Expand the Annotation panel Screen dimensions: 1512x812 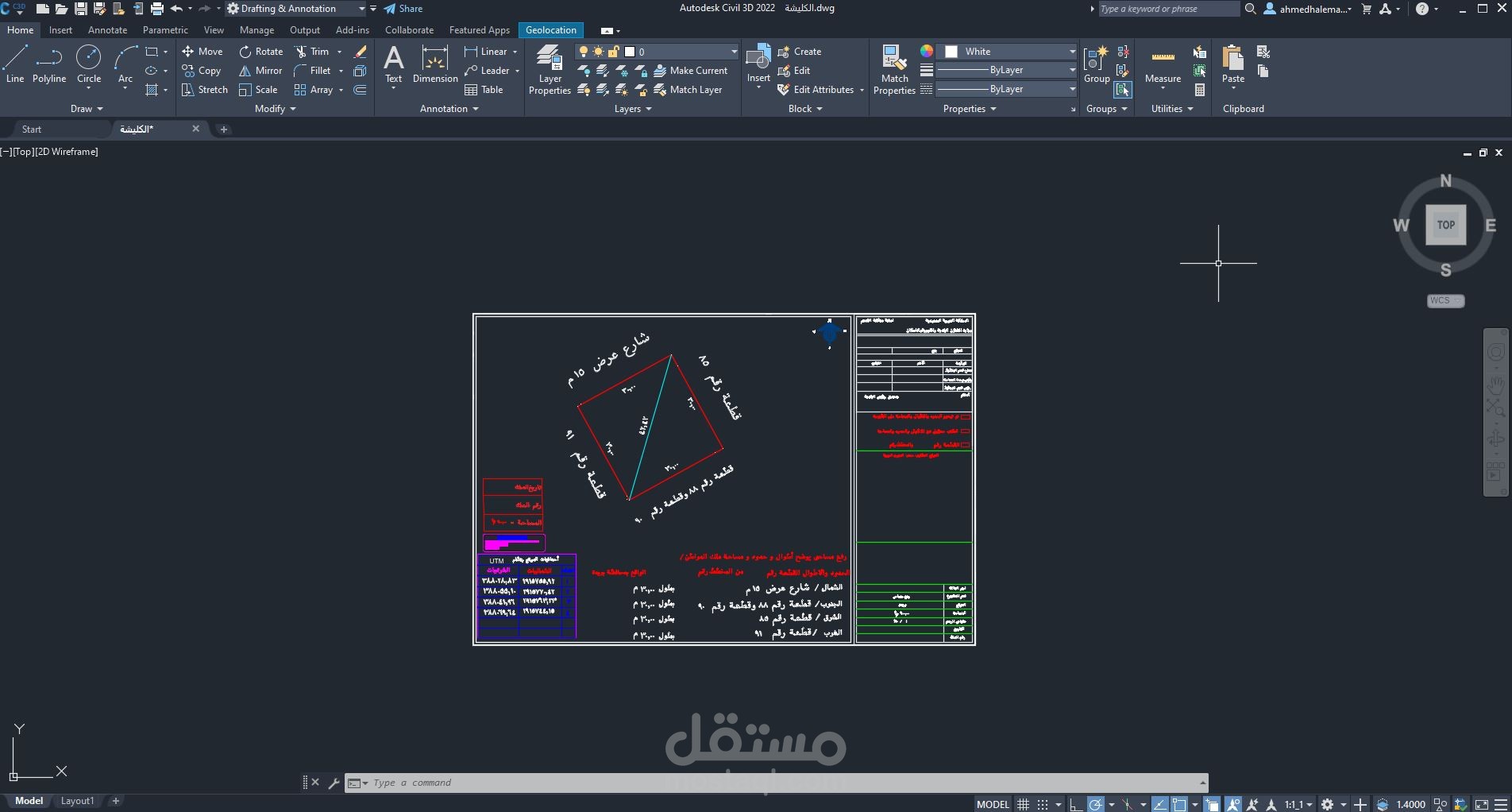[x=449, y=108]
